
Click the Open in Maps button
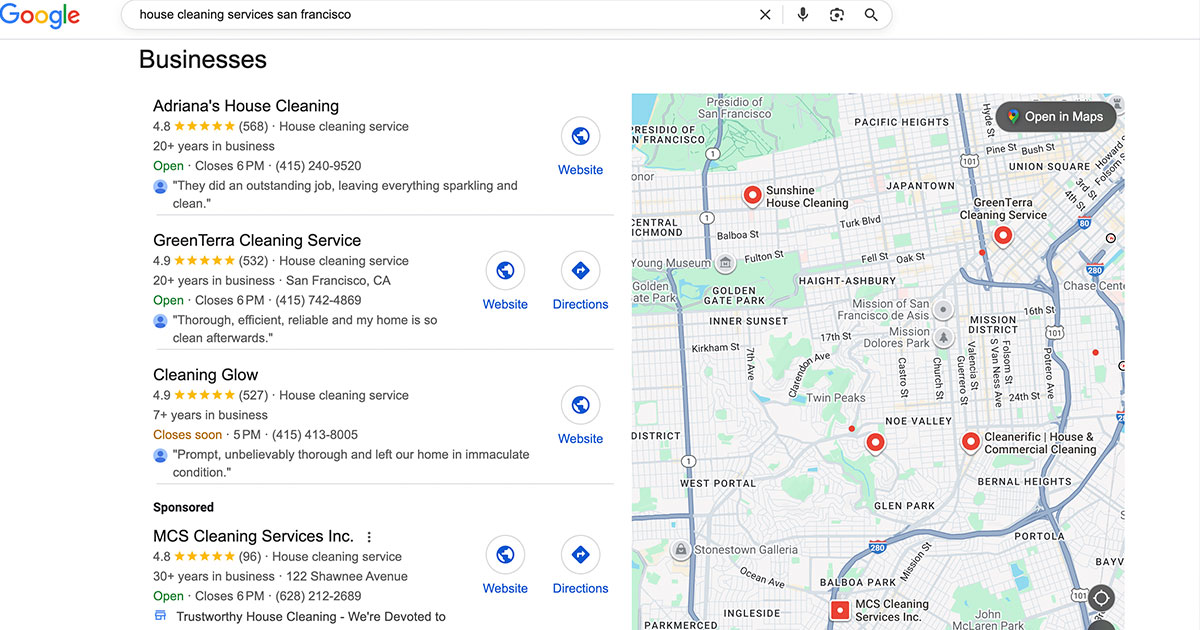click(1055, 117)
